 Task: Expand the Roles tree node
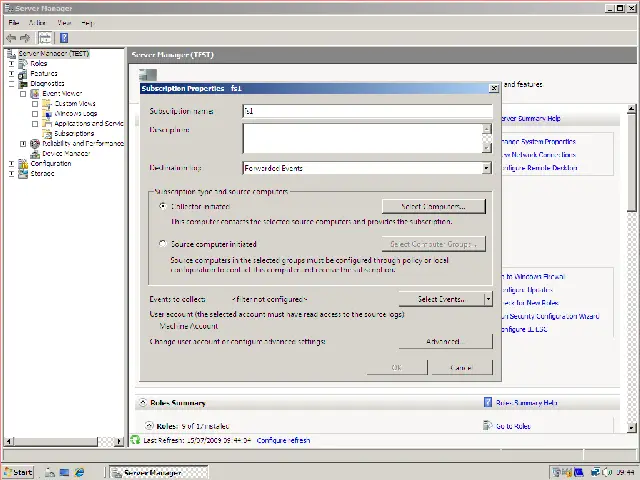11,64
